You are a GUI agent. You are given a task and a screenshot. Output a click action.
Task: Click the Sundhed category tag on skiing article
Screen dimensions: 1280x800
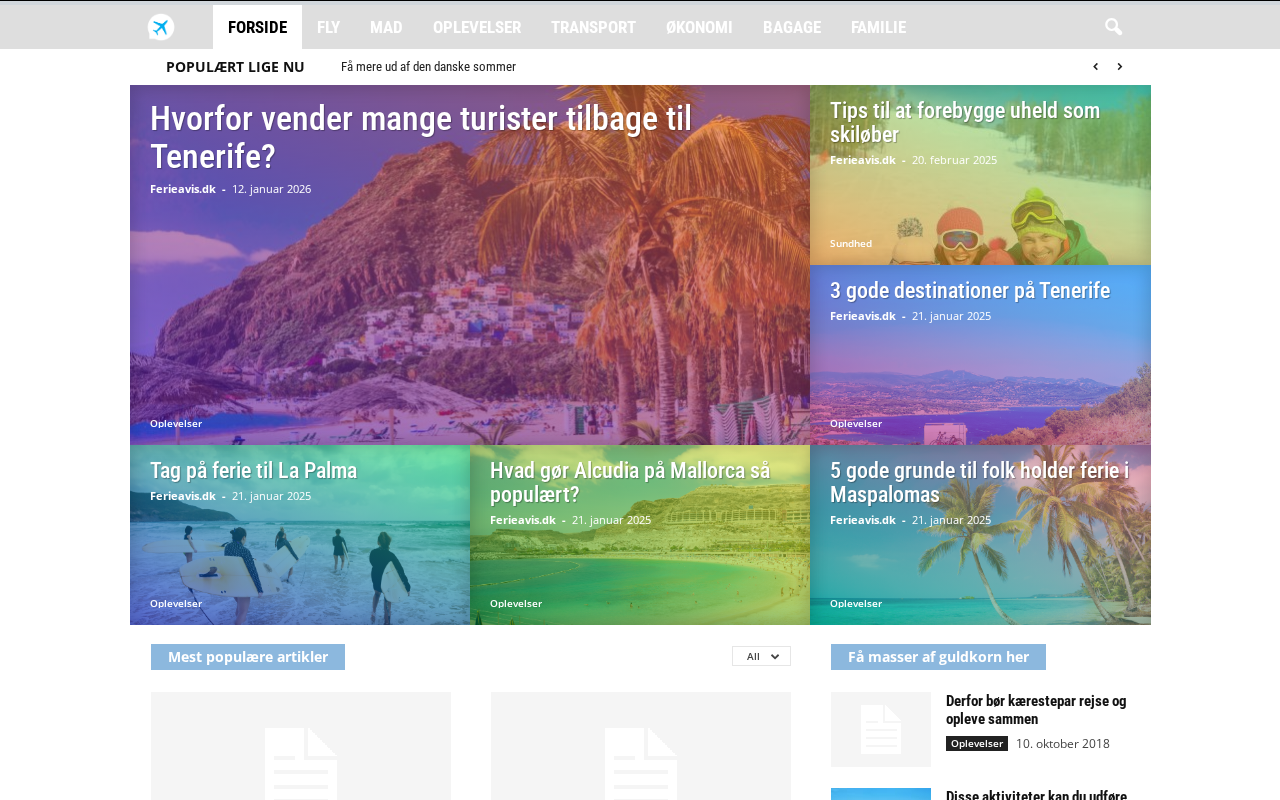click(x=851, y=243)
